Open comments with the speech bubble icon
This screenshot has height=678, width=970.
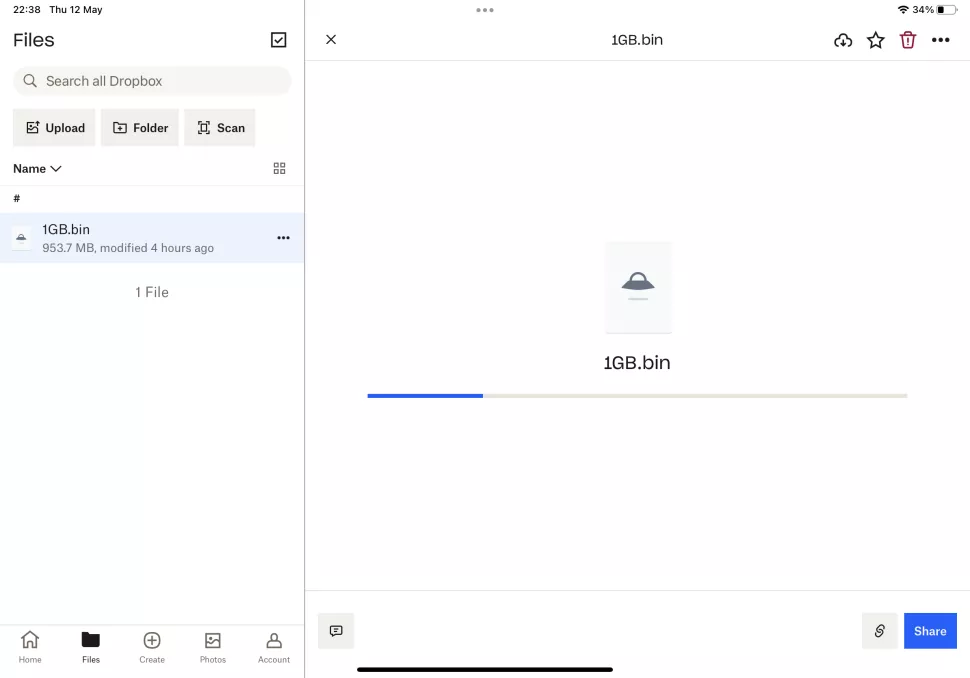click(336, 631)
